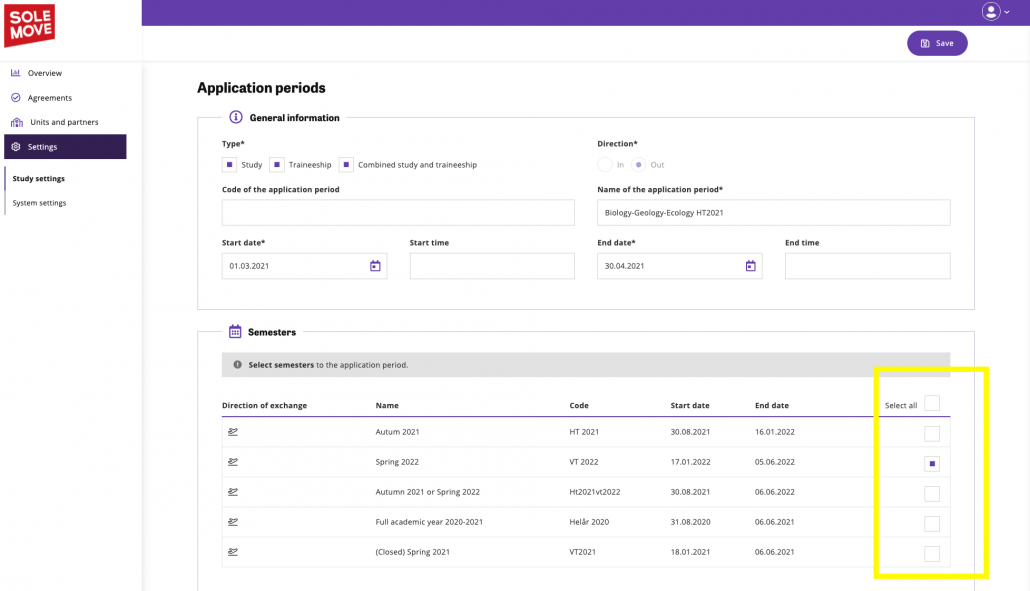Click the Autum 2021 exchange direction icon
Screen dimensions: 1030x591
233,432
